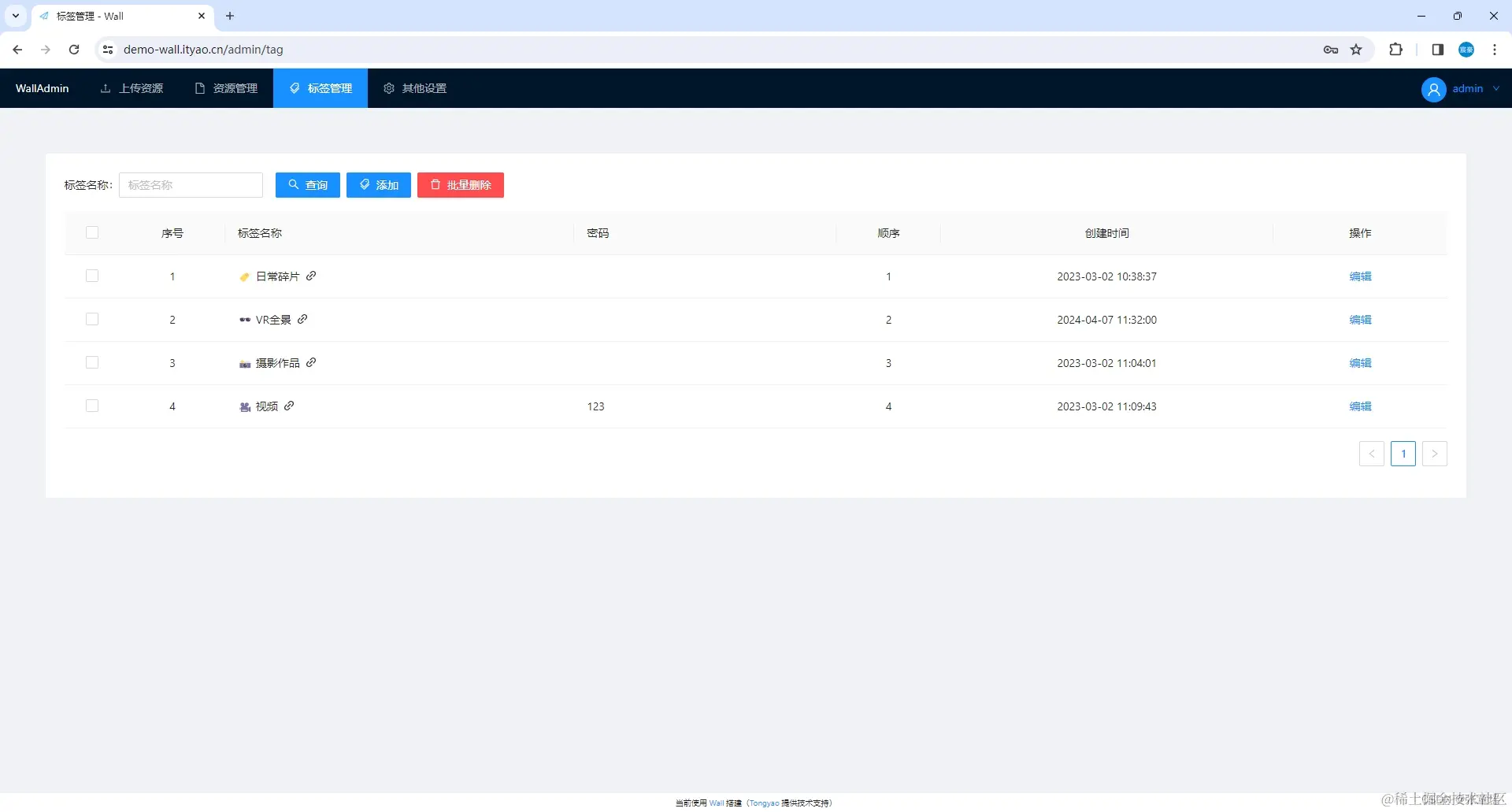Open the tab search dropdown in Chrome

click(16, 16)
